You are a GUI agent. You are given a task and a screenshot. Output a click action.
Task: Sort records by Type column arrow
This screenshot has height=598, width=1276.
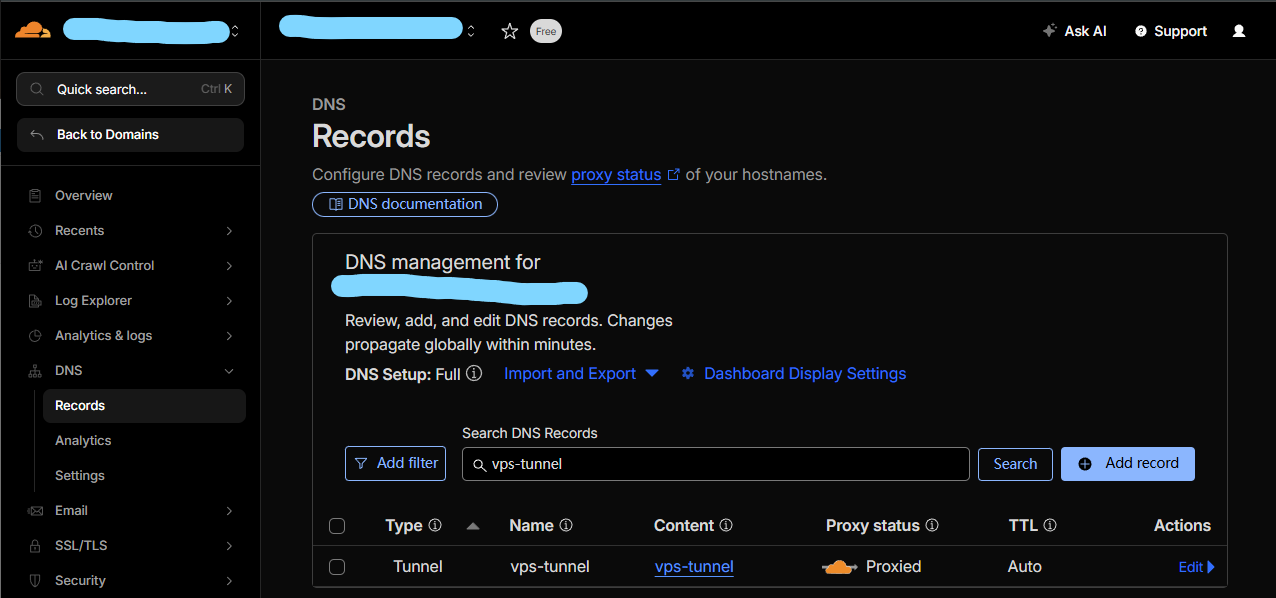[473, 526]
